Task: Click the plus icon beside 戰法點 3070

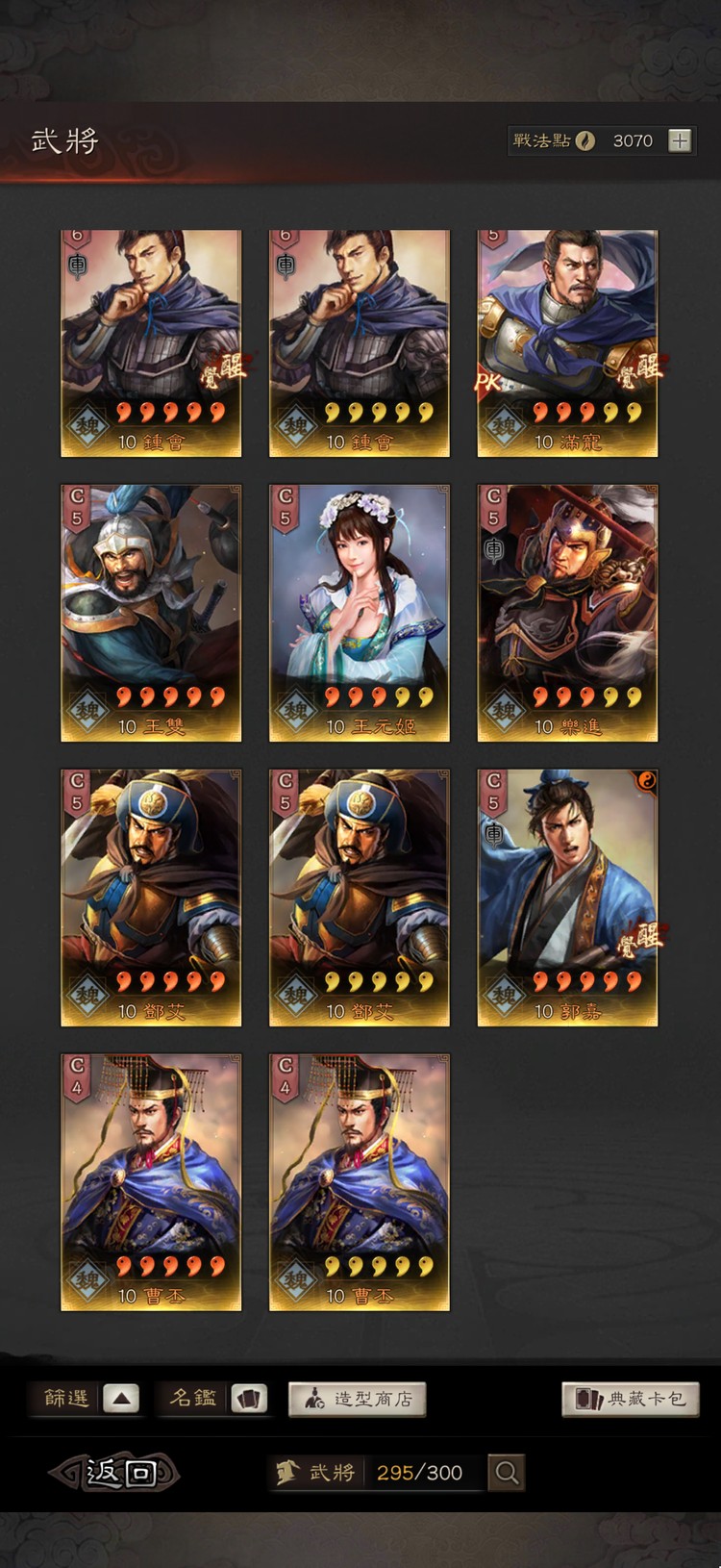Action: coord(680,140)
